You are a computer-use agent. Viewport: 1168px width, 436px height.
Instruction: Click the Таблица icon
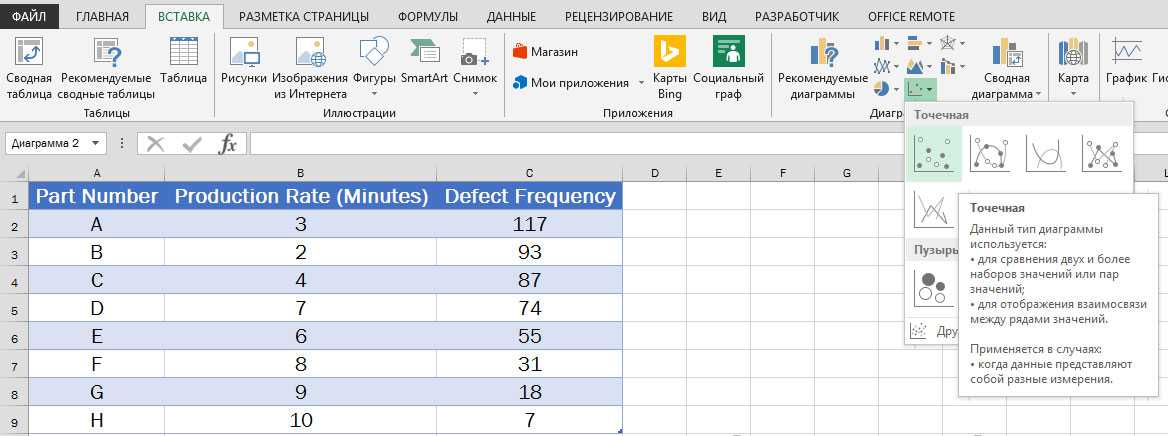click(x=183, y=62)
